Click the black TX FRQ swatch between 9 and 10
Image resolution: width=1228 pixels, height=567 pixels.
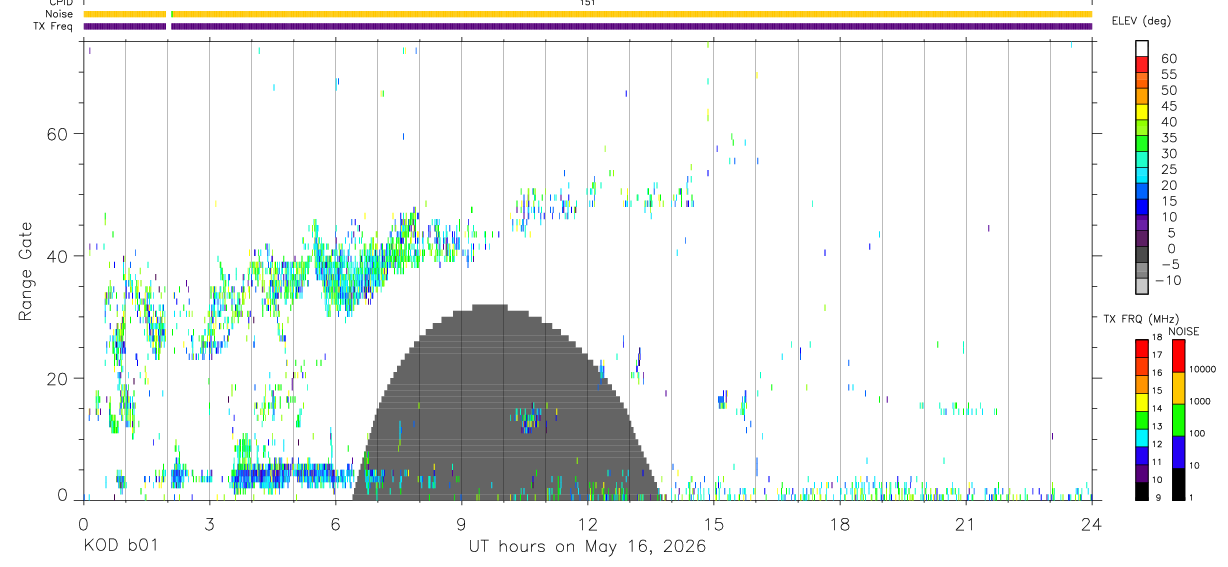[x=1142, y=490]
